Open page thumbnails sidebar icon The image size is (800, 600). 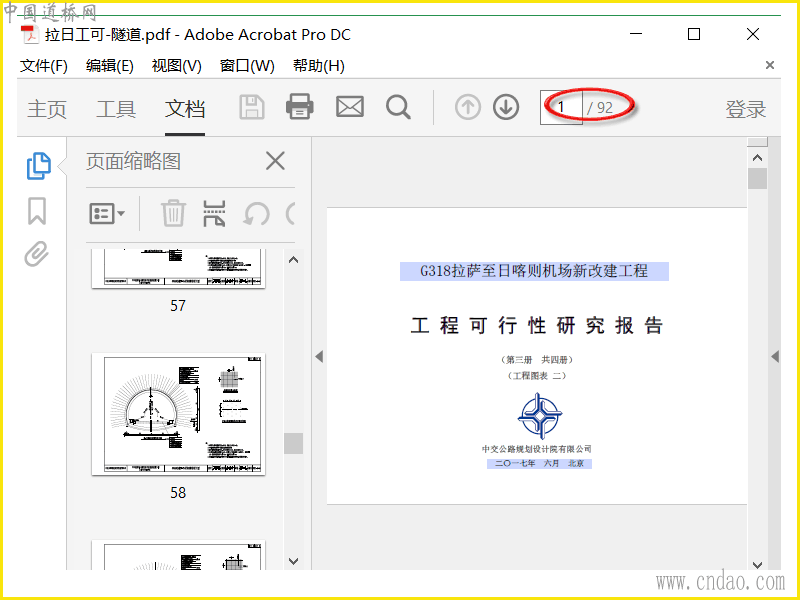click(x=38, y=166)
